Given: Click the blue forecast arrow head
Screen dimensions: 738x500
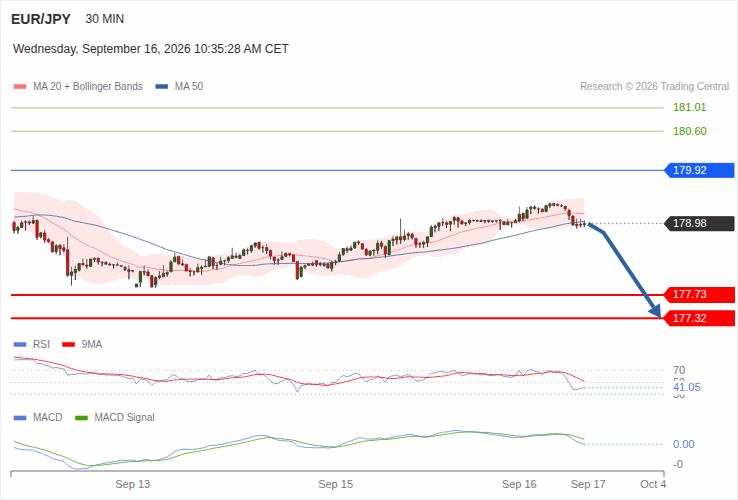Looking at the screenshot, I should (x=656, y=311).
